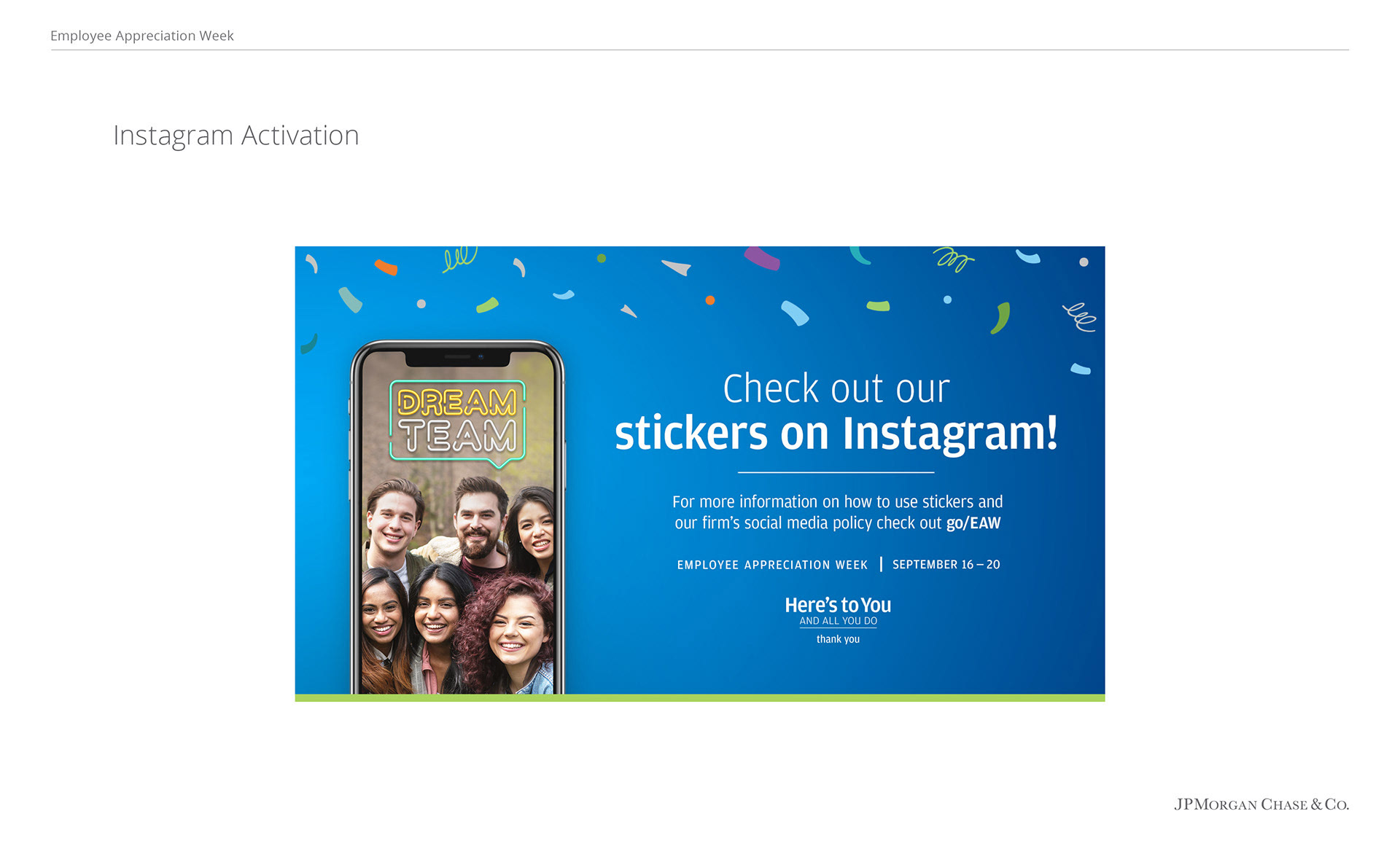Image resolution: width=1400 pixels, height=849 pixels.
Task: Click the go/EAW link text
Action: pyautogui.click(x=973, y=523)
